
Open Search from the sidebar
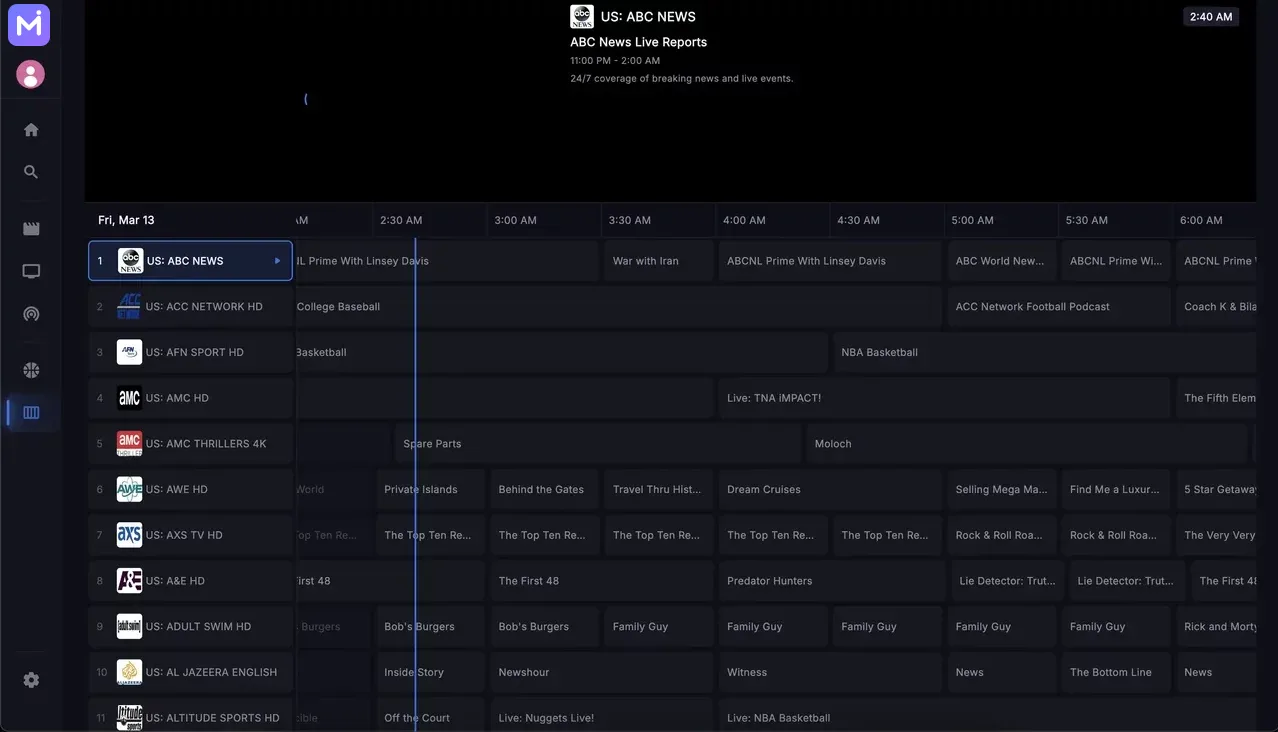(x=31, y=172)
